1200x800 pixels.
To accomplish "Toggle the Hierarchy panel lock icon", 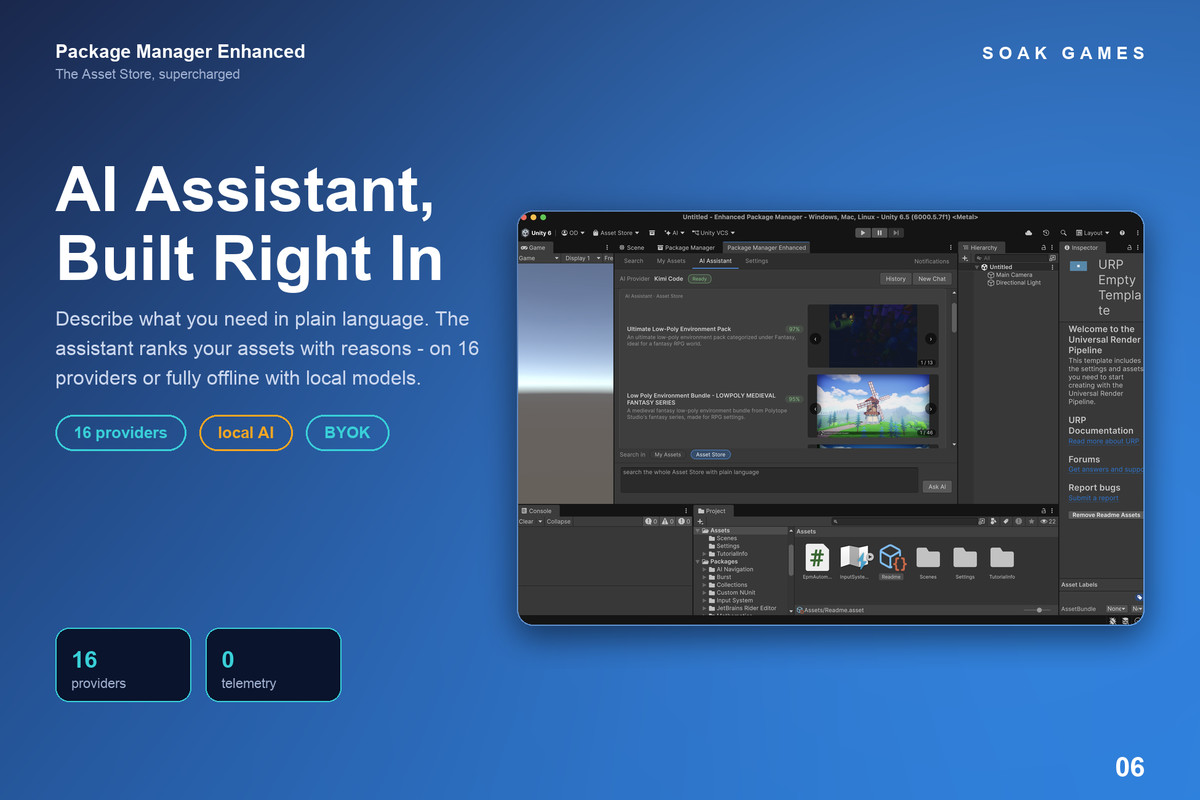I will 1044,247.
